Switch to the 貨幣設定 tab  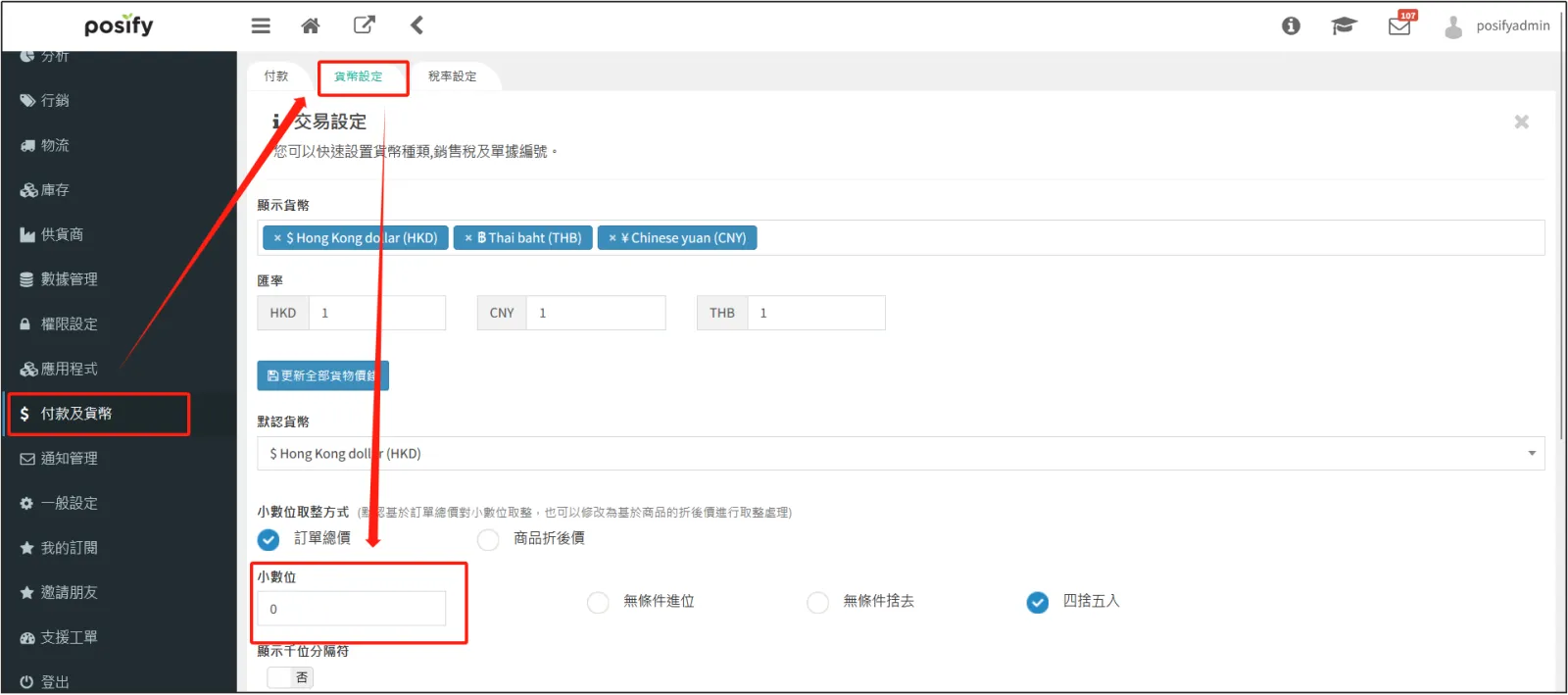(x=359, y=76)
